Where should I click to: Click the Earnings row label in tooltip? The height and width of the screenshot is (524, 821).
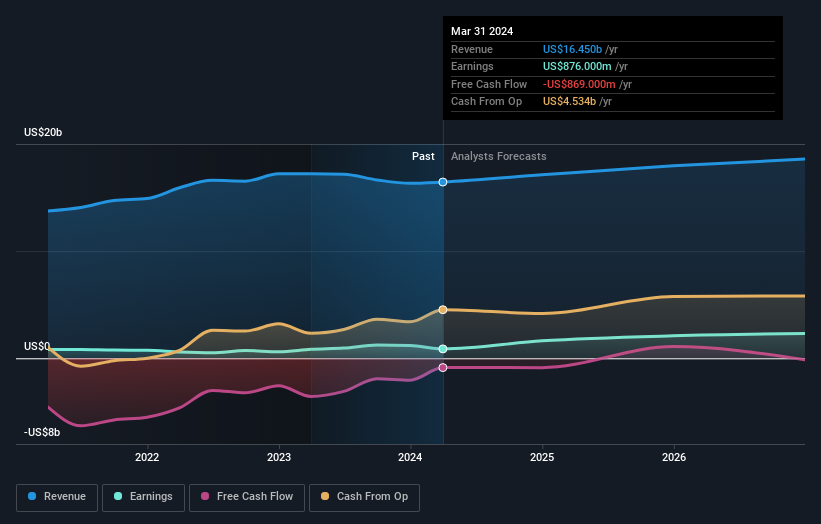[x=472, y=66]
